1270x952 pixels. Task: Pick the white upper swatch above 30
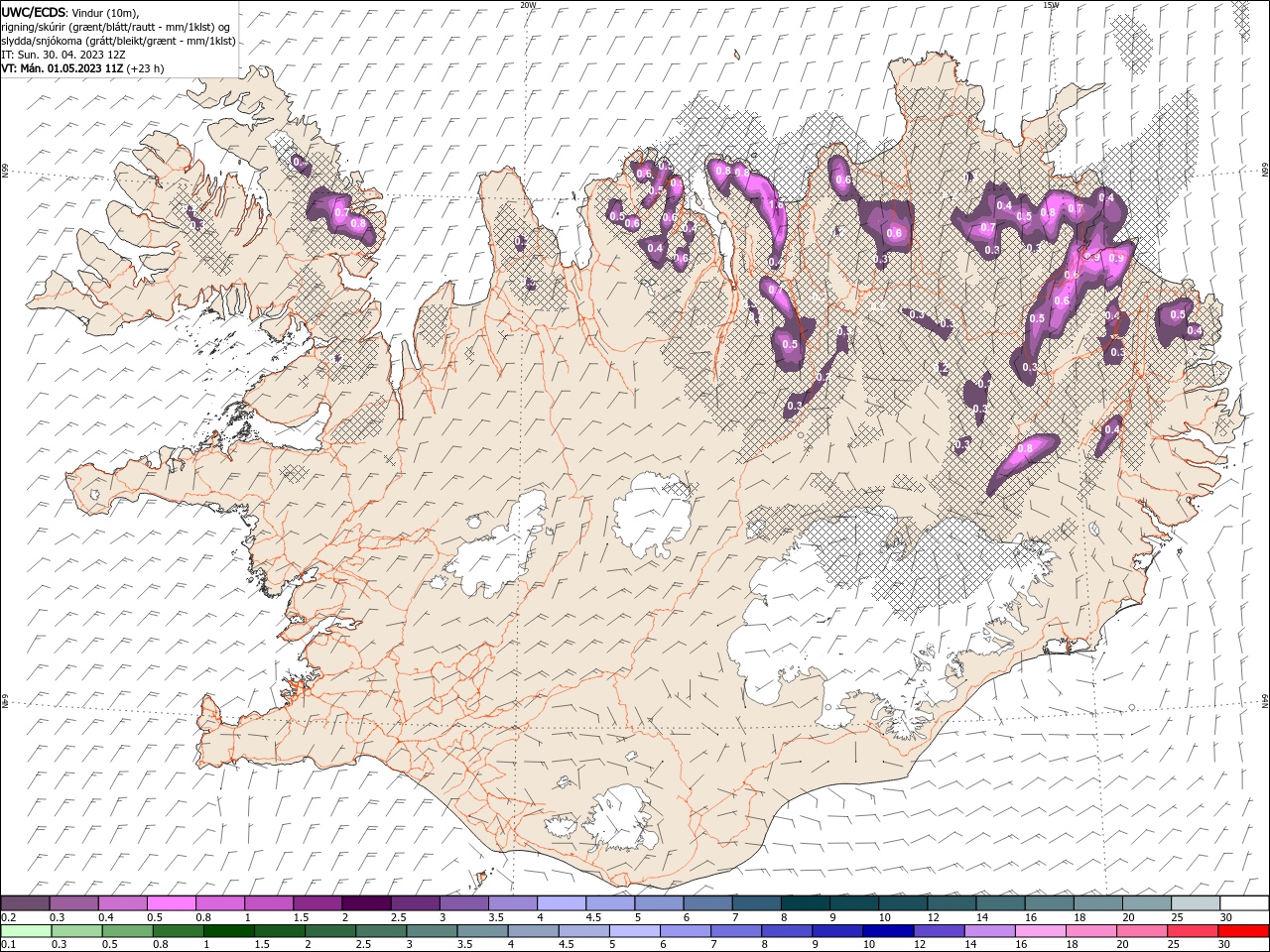(x=1244, y=902)
